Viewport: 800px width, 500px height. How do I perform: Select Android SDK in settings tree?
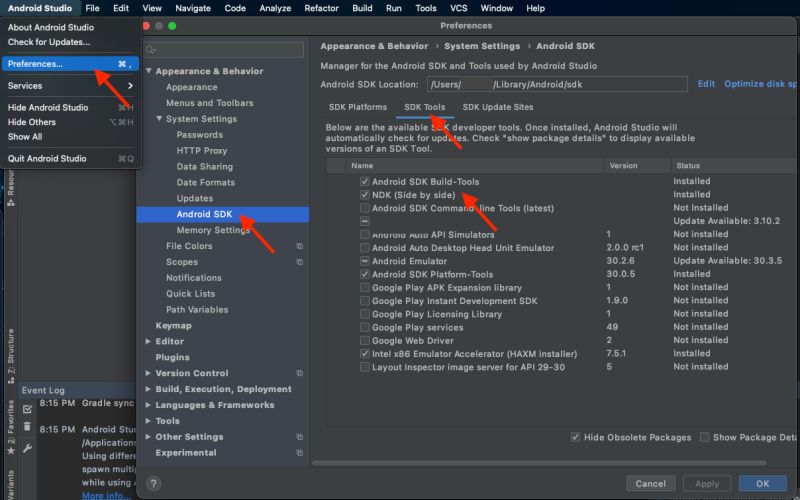tap(223, 214)
